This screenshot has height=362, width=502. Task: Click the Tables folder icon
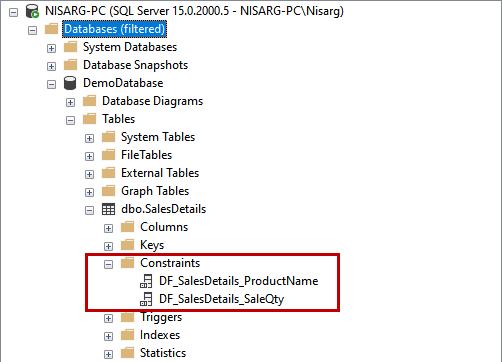89,119
